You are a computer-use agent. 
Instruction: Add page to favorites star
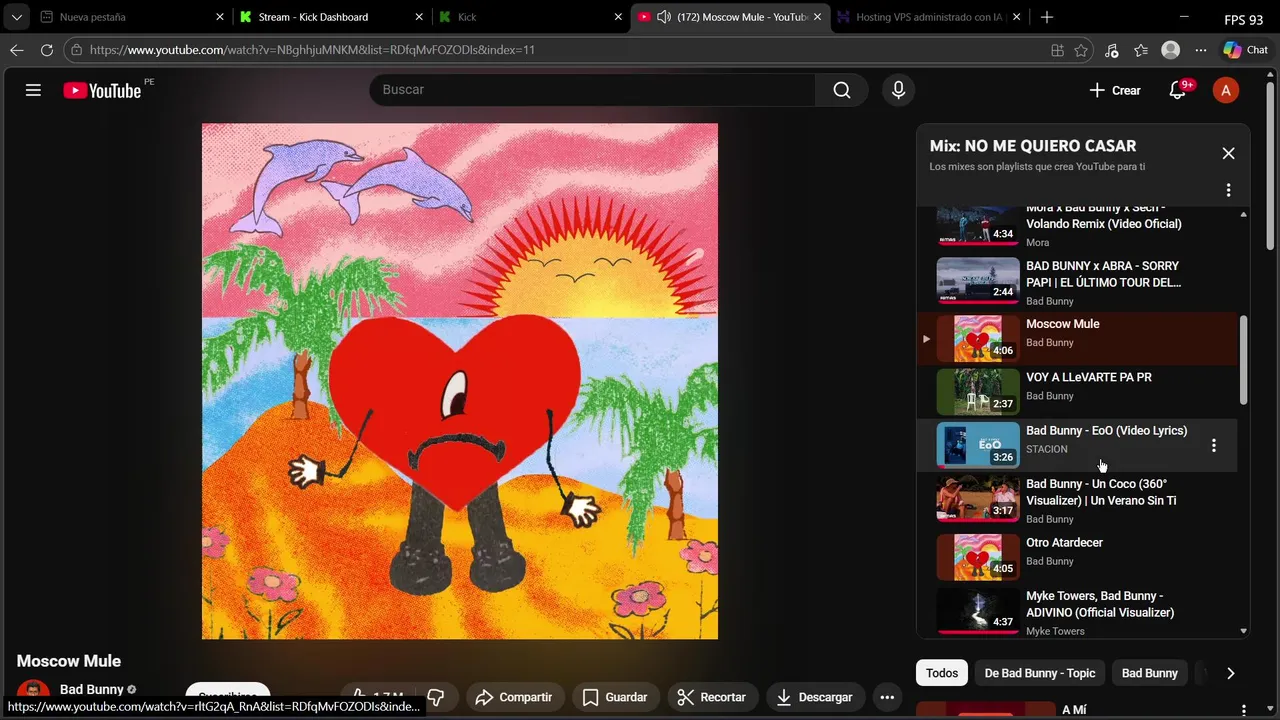click(x=1081, y=50)
